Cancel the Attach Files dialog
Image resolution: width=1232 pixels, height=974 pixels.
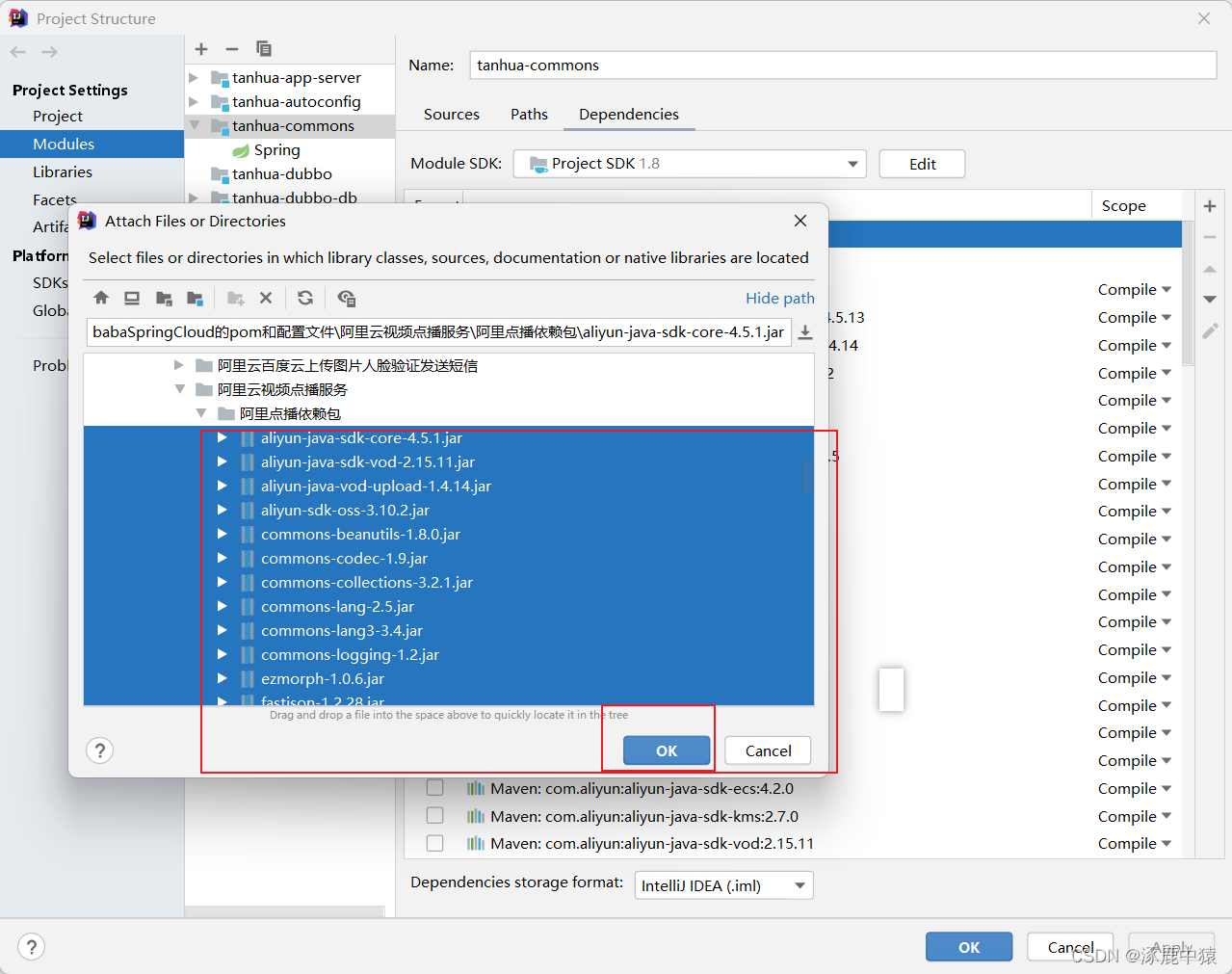click(x=768, y=750)
